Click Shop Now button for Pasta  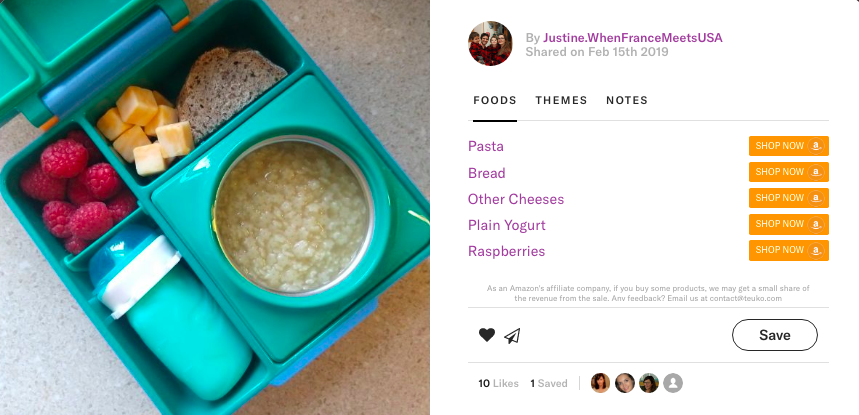(x=788, y=146)
